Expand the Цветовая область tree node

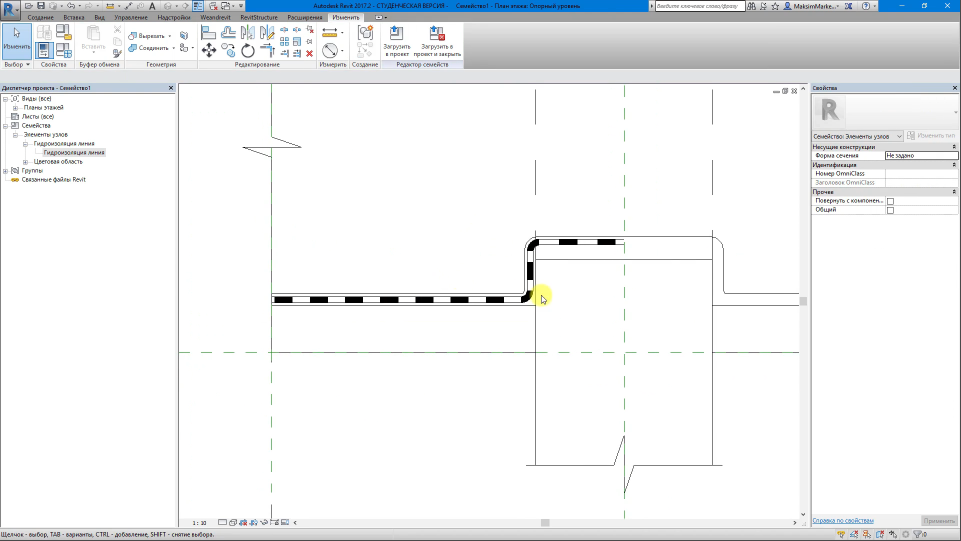pyautogui.click(x=25, y=162)
